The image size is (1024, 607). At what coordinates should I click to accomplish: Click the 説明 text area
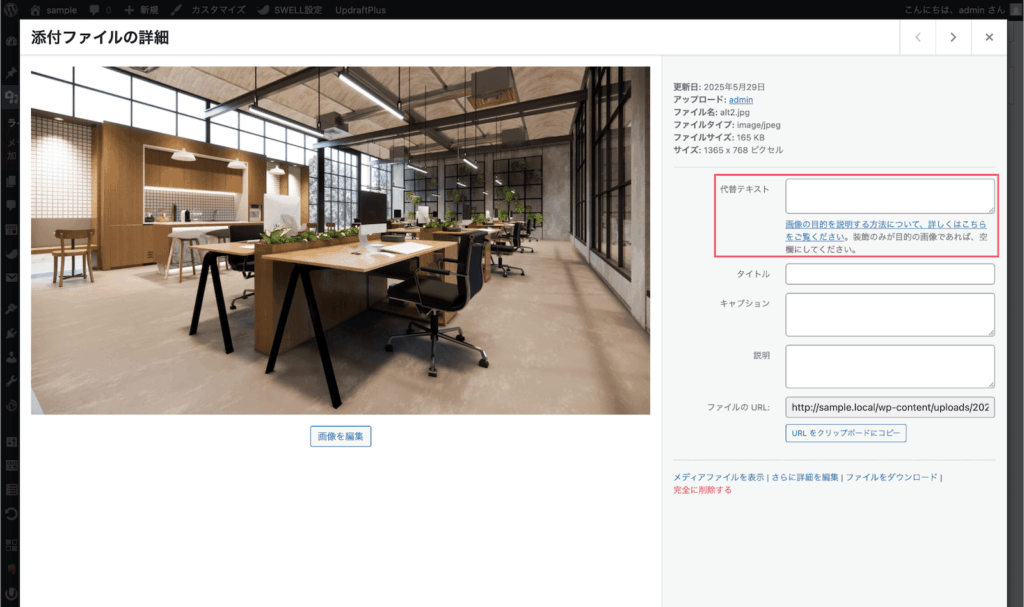[x=889, y=366]
